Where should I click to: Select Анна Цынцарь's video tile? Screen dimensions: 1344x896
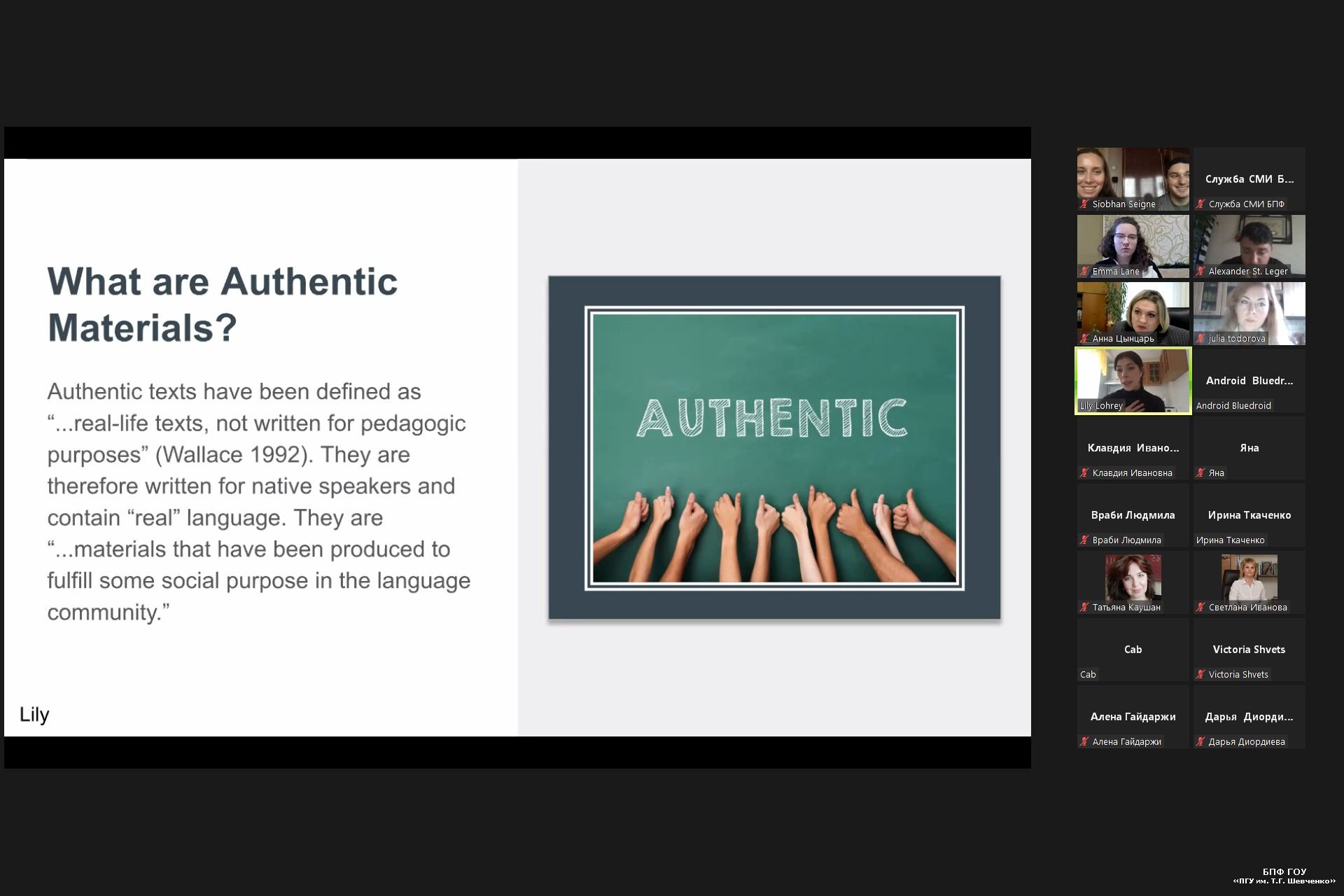pyautogui.click(x=1133, y=313)
